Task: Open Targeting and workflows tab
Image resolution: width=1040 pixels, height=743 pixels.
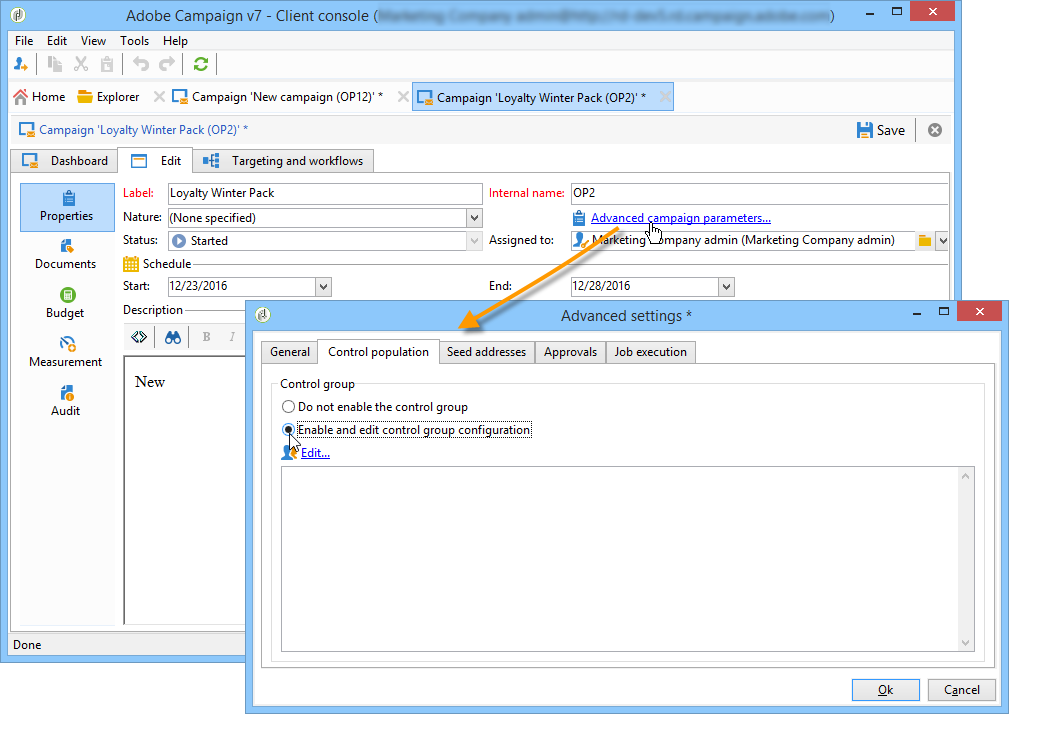Action: 283,161
